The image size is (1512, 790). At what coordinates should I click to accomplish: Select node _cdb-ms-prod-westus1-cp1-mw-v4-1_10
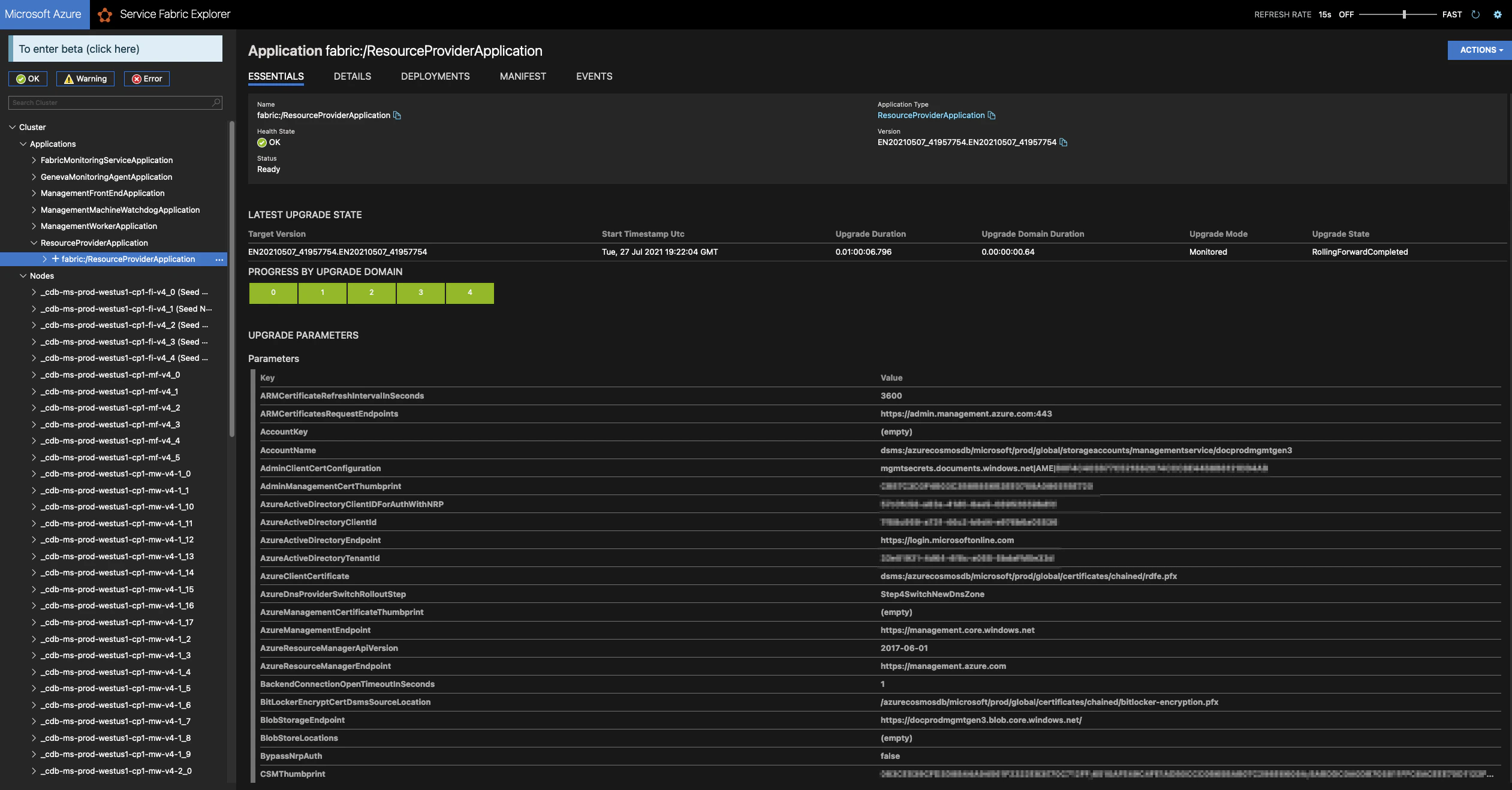click(x=117, y=506)
